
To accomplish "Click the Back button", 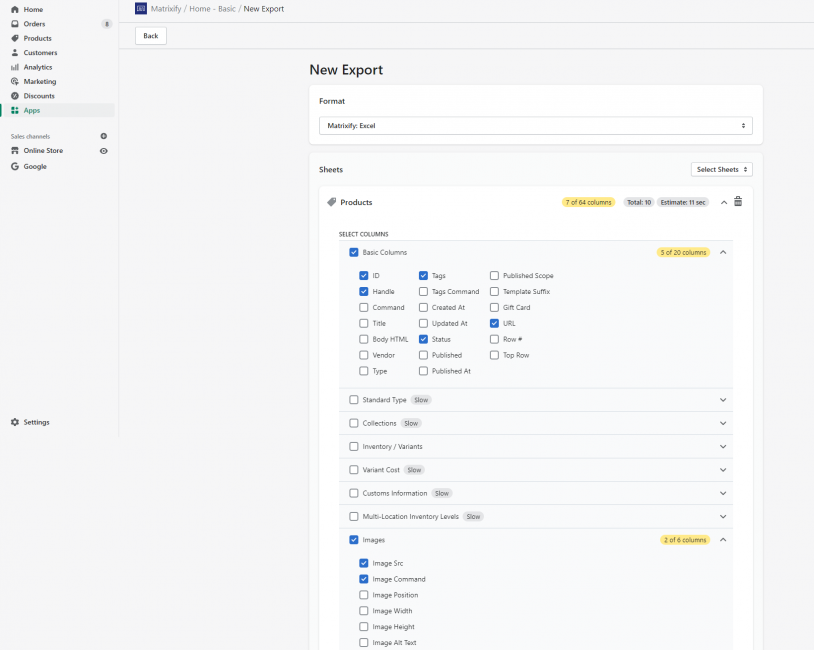I will click(150, 35).
